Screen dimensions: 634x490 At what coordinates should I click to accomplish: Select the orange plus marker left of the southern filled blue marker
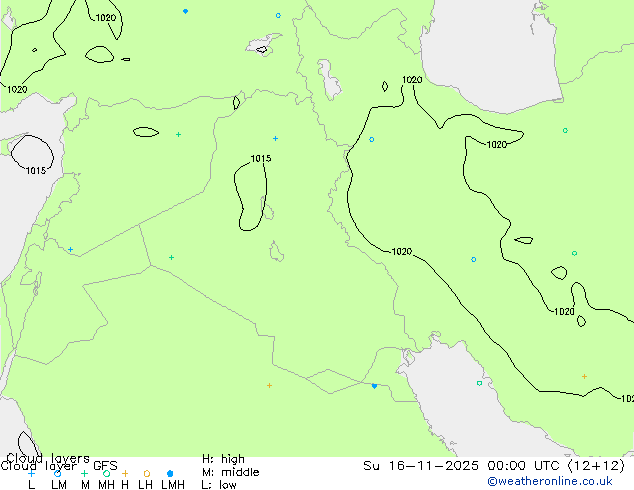[269, 386]
